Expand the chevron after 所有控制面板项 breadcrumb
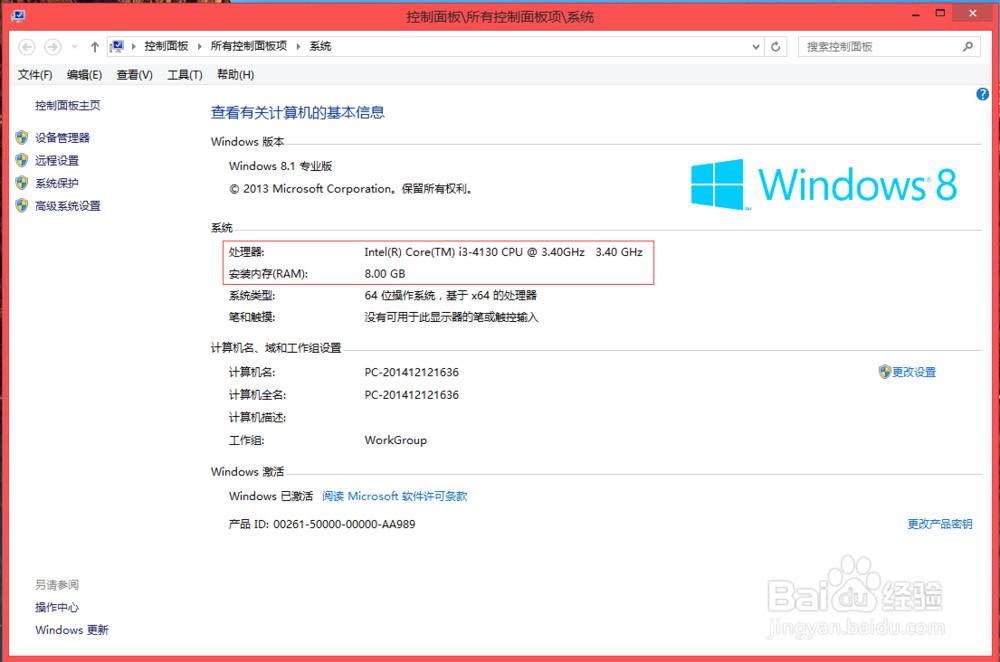Viewport: 1000px width, 662px height. tap(298, 47)
